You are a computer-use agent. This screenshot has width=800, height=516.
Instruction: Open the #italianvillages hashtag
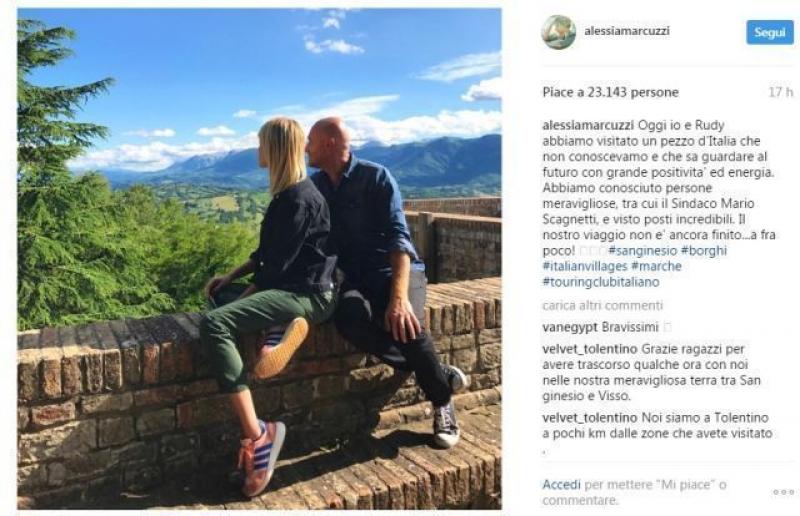click(x=585, y=266)
